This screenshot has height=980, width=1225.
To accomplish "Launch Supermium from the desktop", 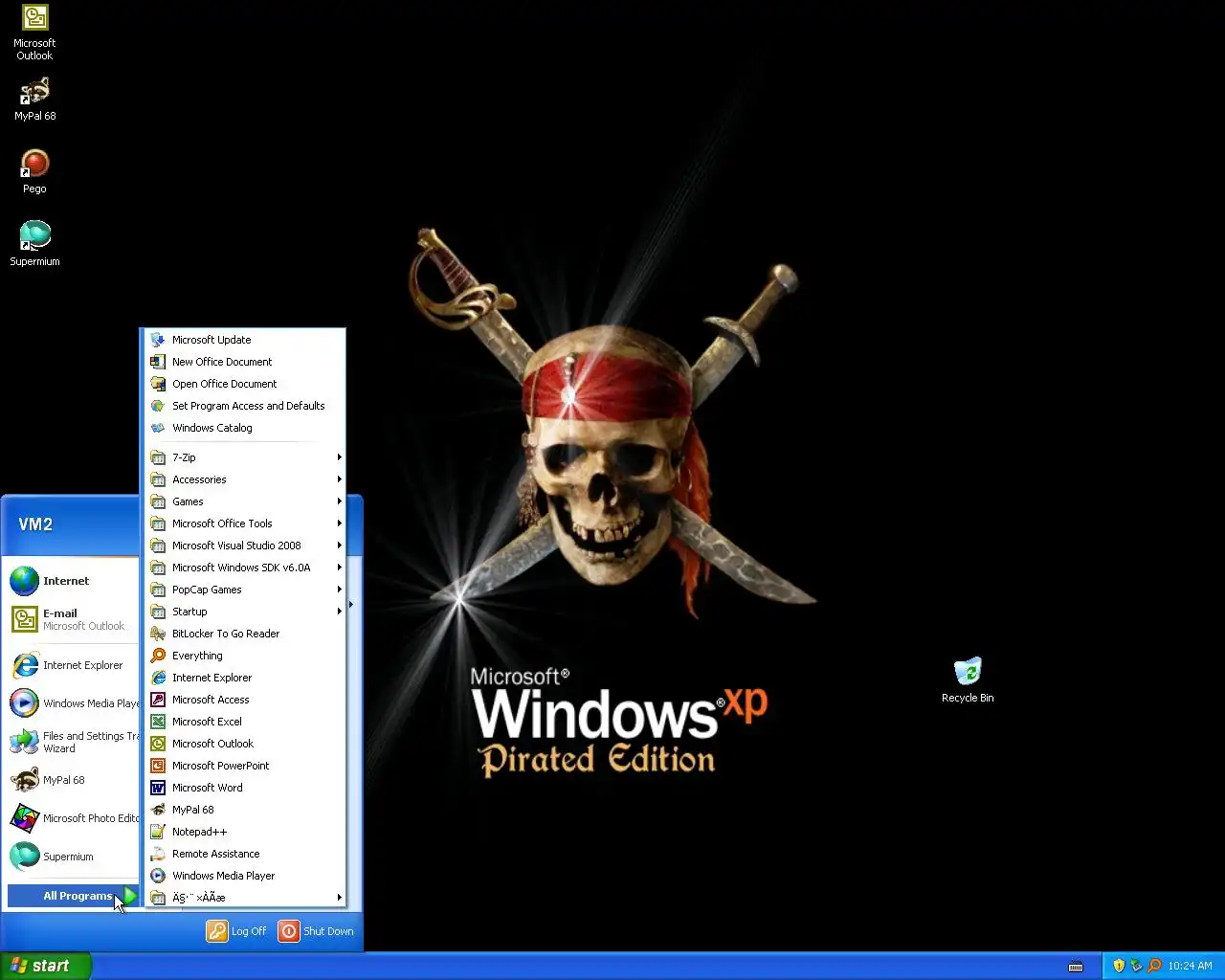I will pyautogui.click(x=34, y=243).
